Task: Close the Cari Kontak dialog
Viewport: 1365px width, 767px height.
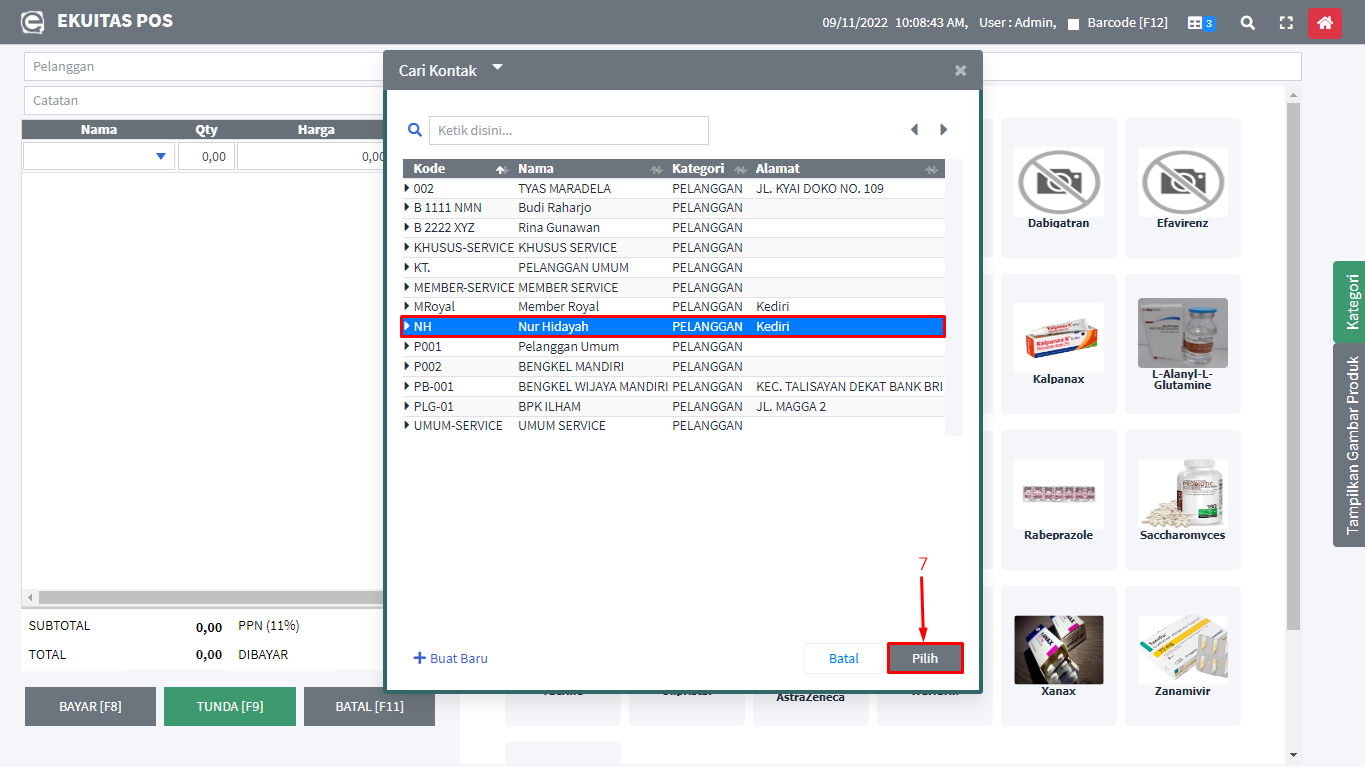Action: pyautogui.click(x=960, y=70)
